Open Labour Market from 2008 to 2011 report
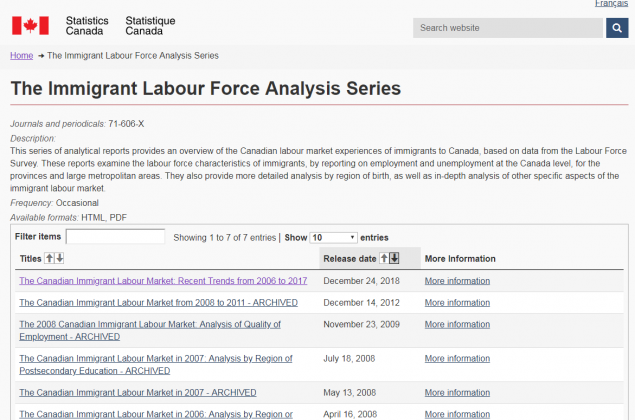Viewport: 635px width, 420px height. (x=158, y=303)
